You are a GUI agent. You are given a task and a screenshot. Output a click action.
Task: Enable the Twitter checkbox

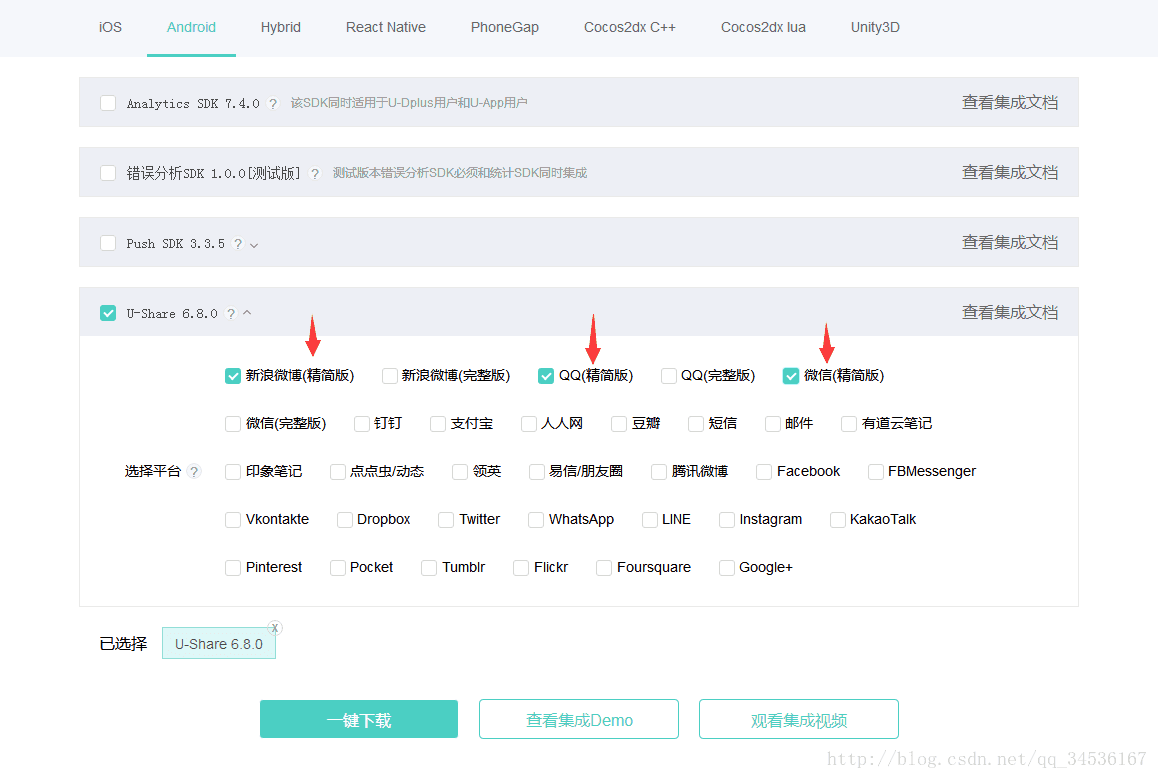(x=446, y=520)
